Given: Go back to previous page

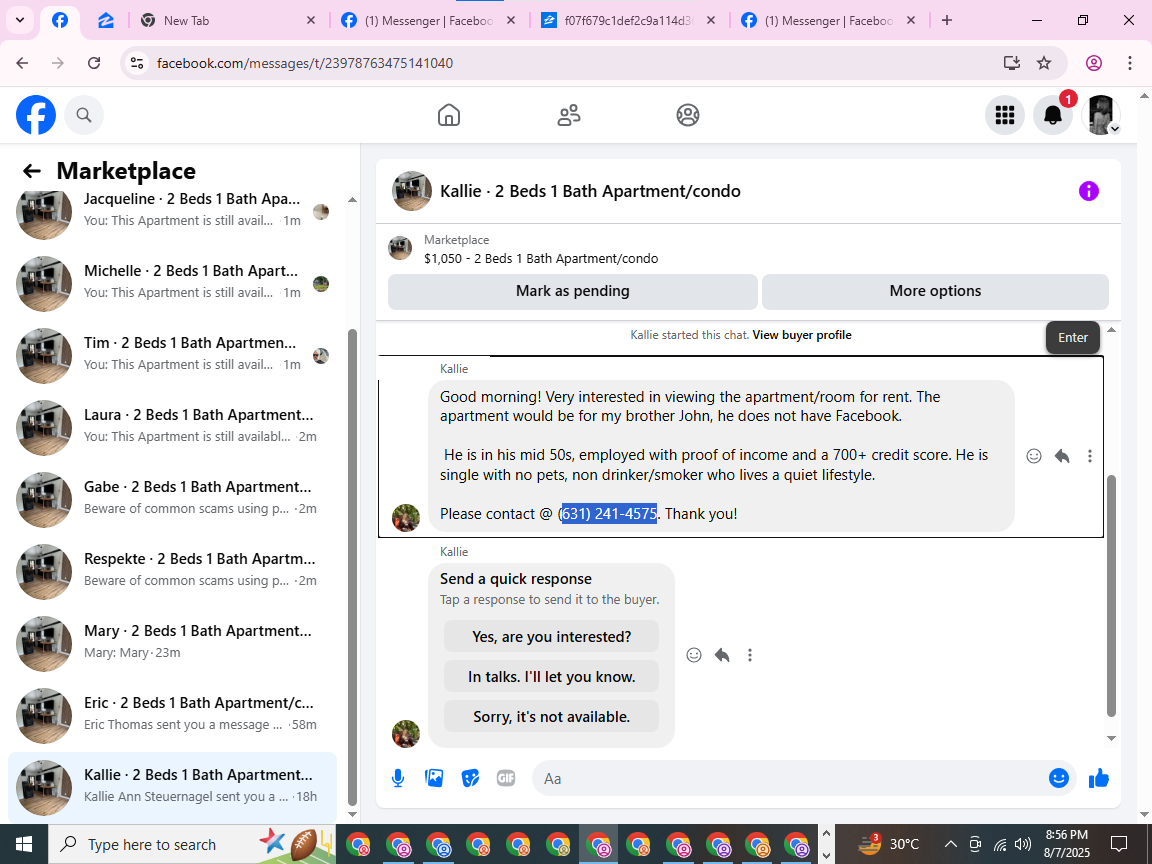Looking at the screenshot, I should (x=22, y=63).
